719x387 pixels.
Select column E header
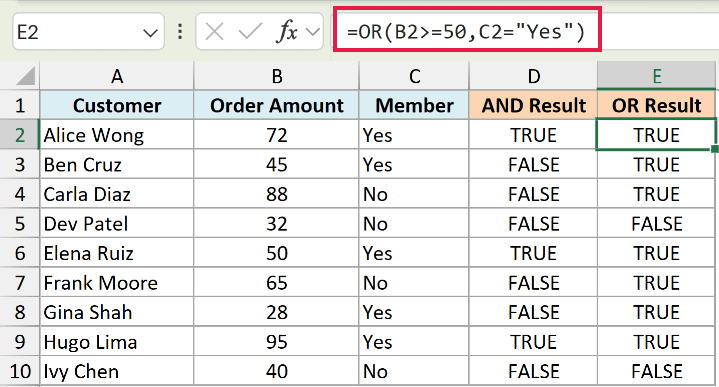[657, 76]
